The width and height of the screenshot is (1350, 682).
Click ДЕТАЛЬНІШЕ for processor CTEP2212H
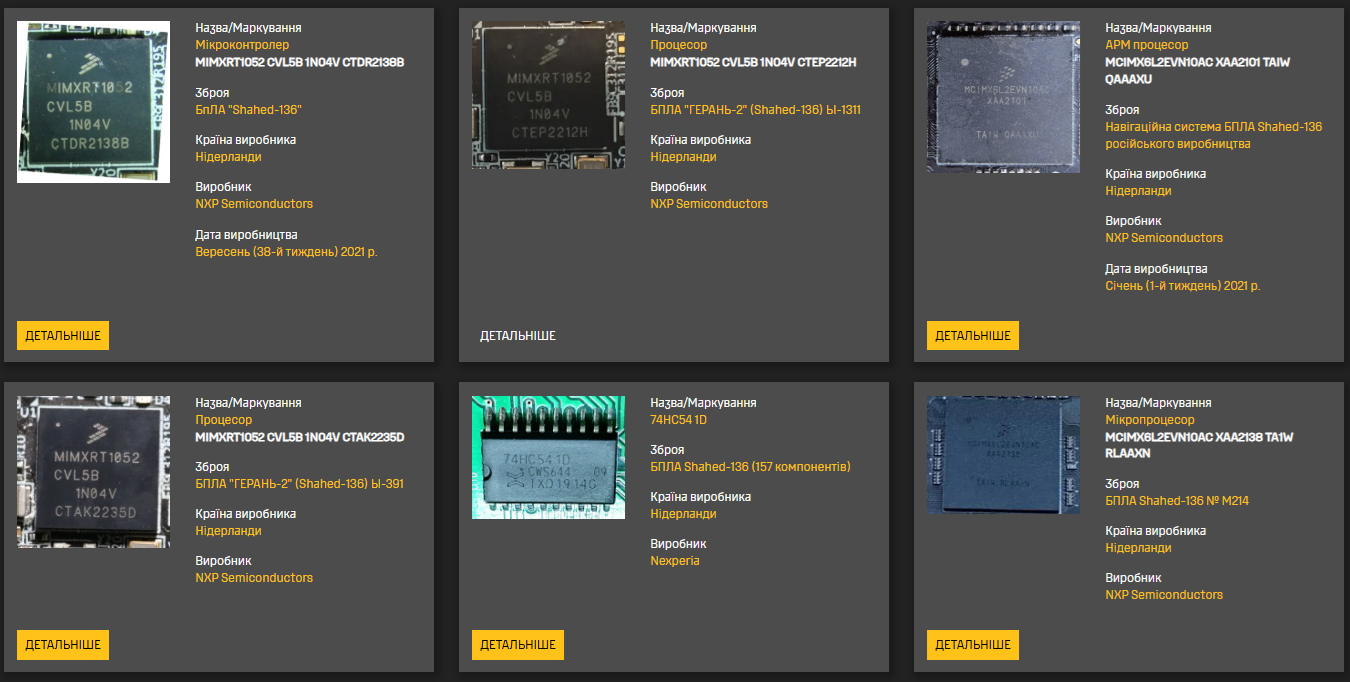click(x=518, y=335)
